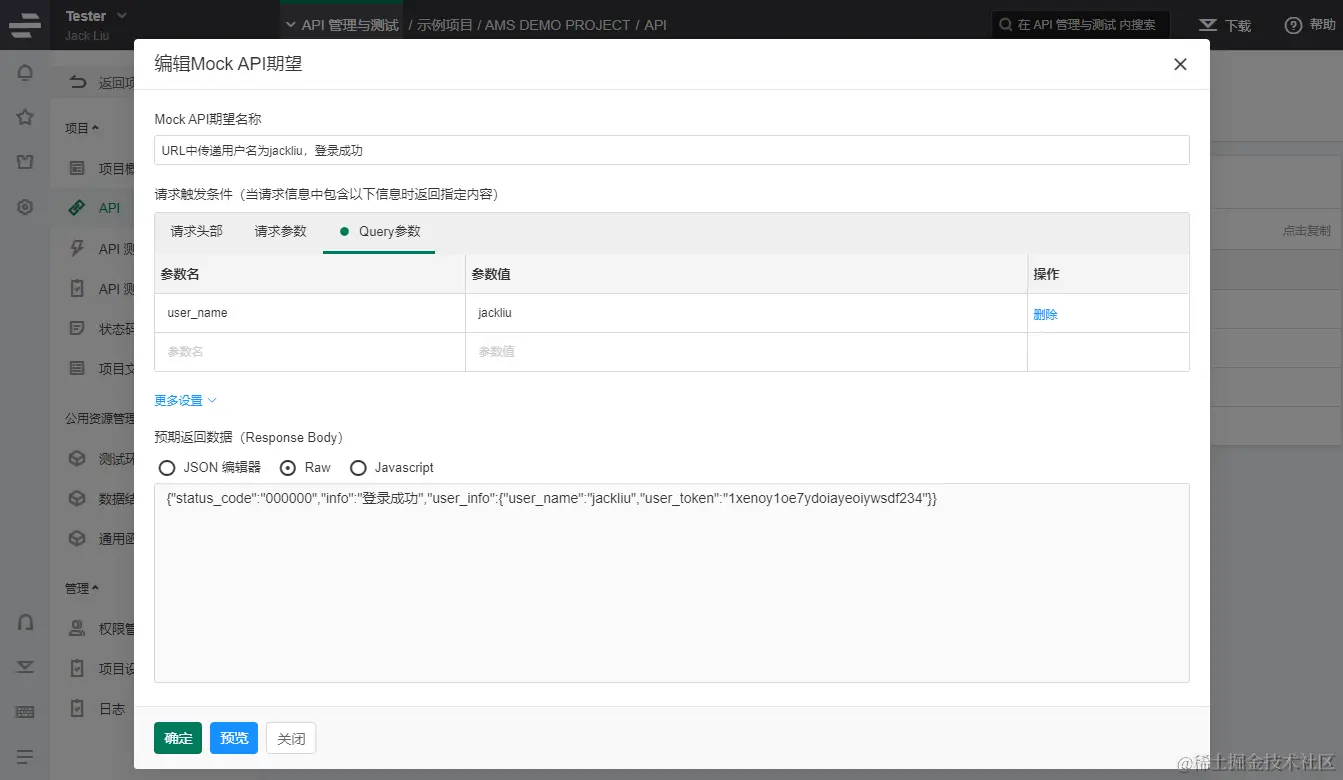Select the Raw radio button
This screenshot has width=1343, height=780.
(x=288, y=467)
